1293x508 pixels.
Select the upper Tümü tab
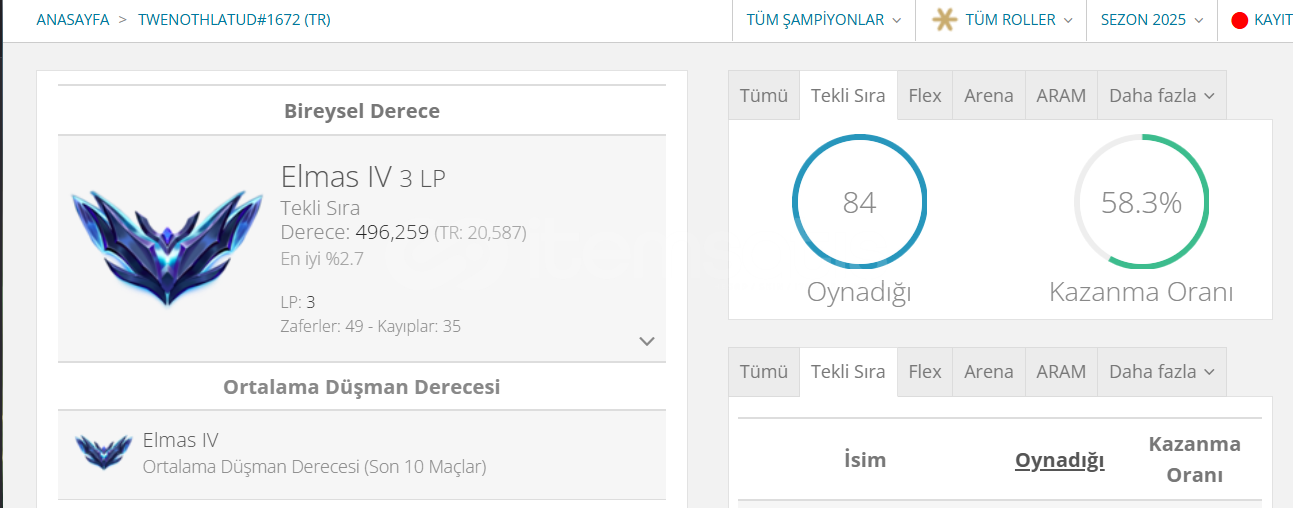coord(764,96)
